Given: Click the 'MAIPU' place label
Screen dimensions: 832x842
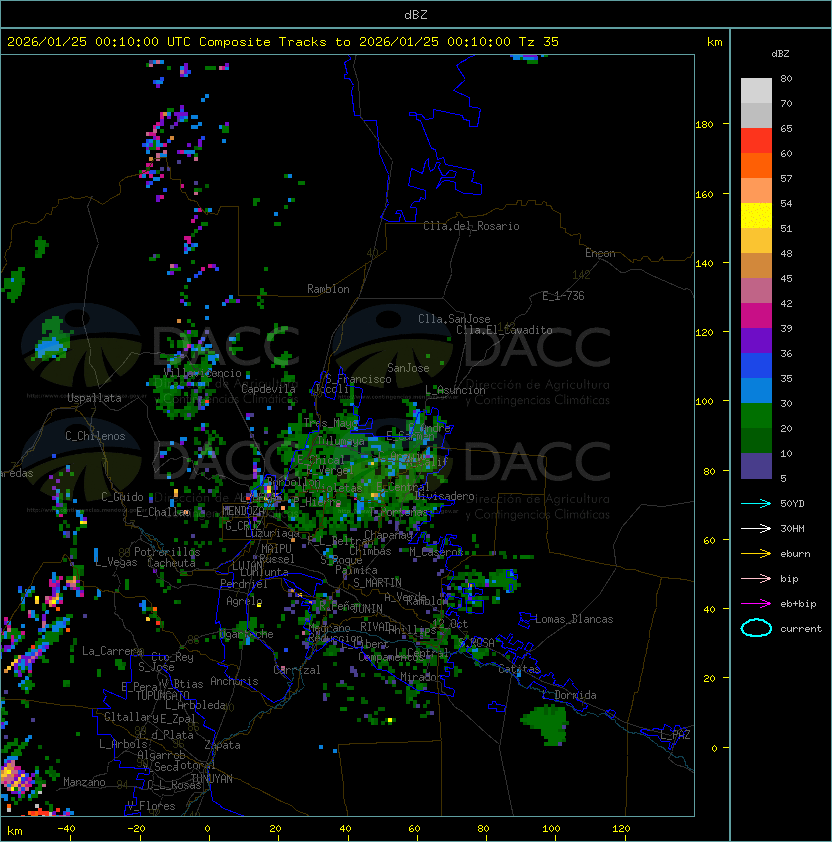Looking at the screenshot, I should [x=276, y=549].
